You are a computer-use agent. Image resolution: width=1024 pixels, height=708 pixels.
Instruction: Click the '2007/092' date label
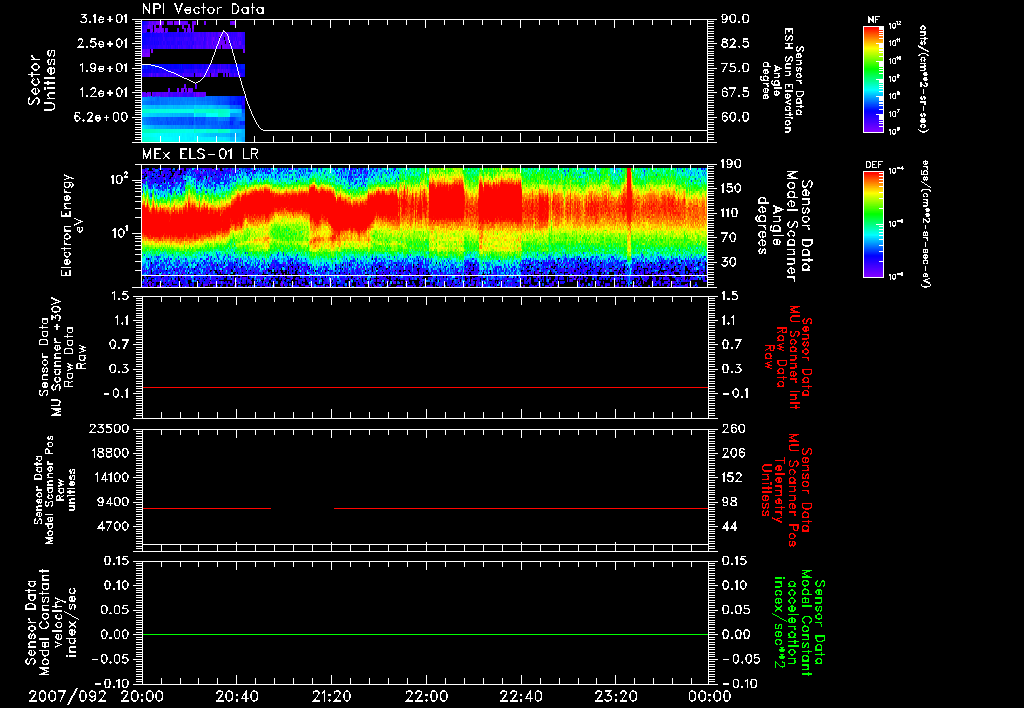(x=67, y=697)
